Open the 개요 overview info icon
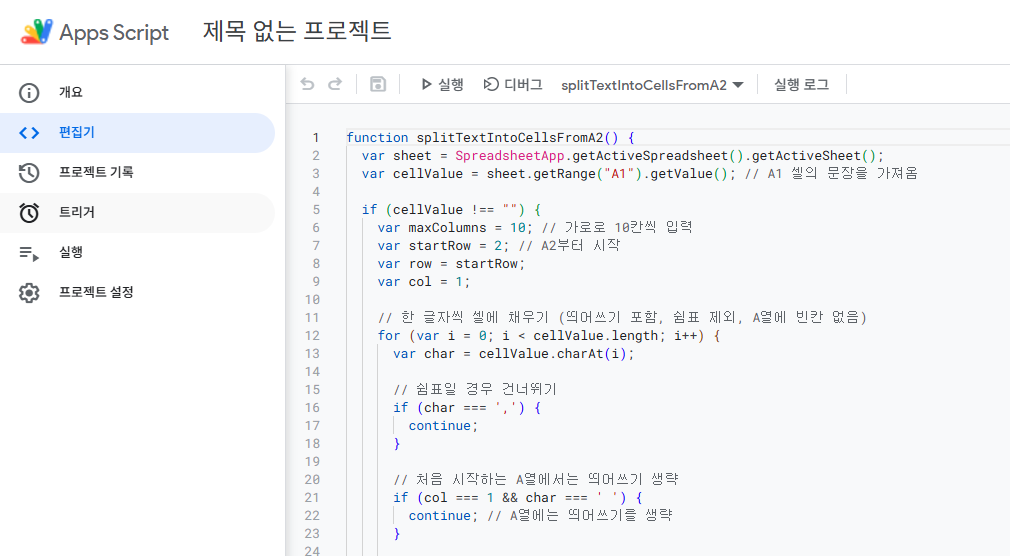Image resolution: width=1010 pixels, height=556 pixels. click(29, 93)
